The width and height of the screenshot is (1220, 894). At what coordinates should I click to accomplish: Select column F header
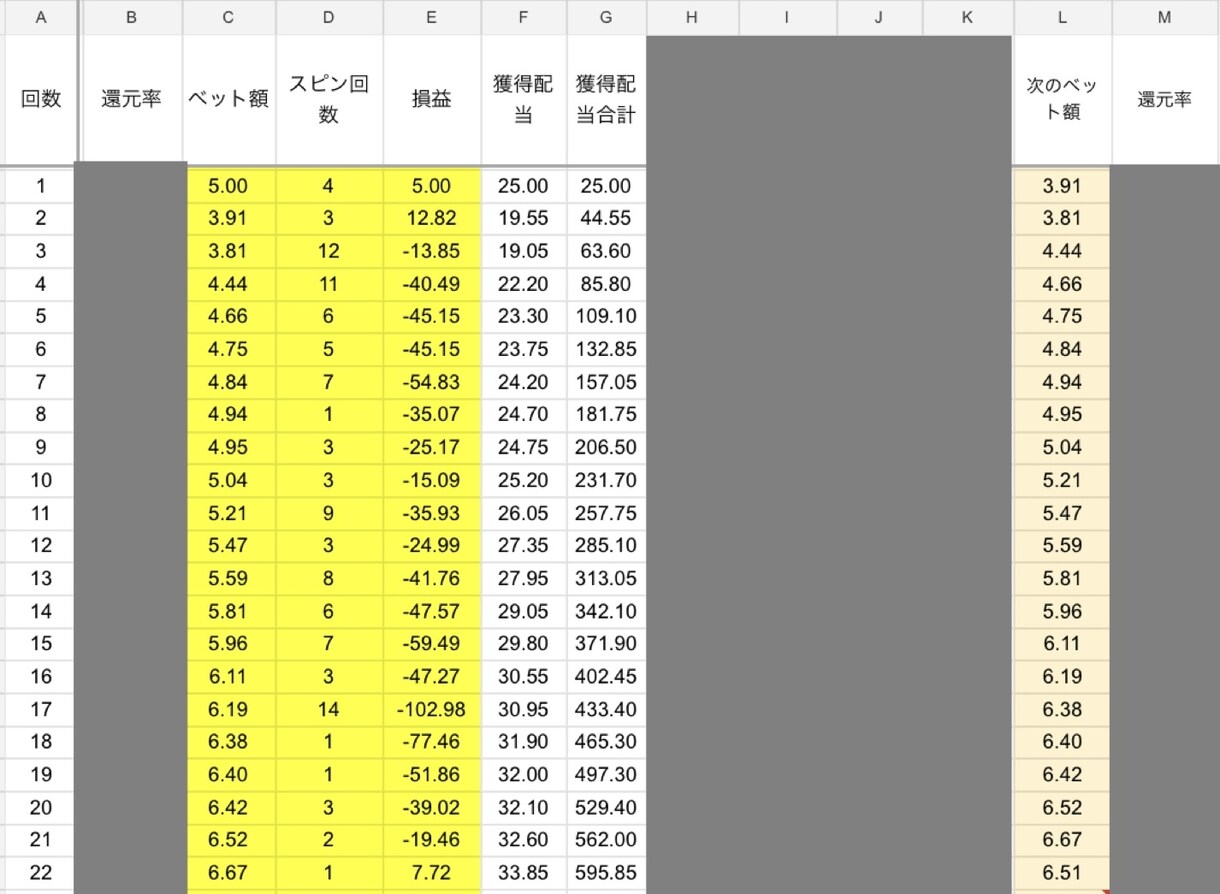pyautogui.click(x=524, y=17)
